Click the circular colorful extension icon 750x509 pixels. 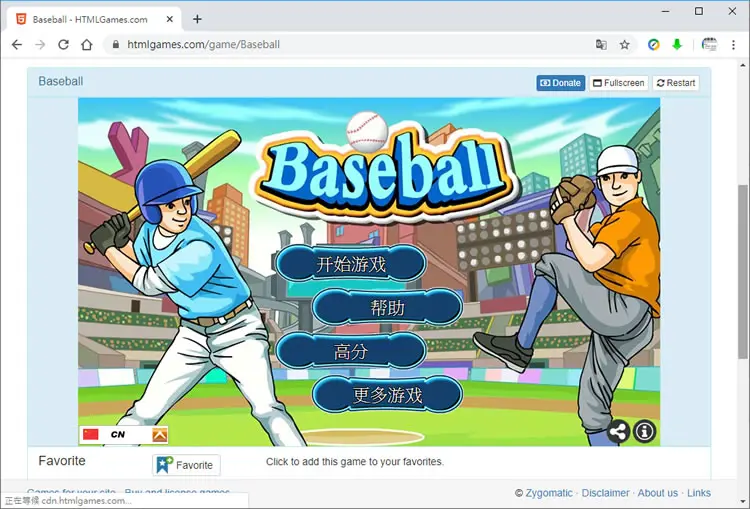(653, 44)
